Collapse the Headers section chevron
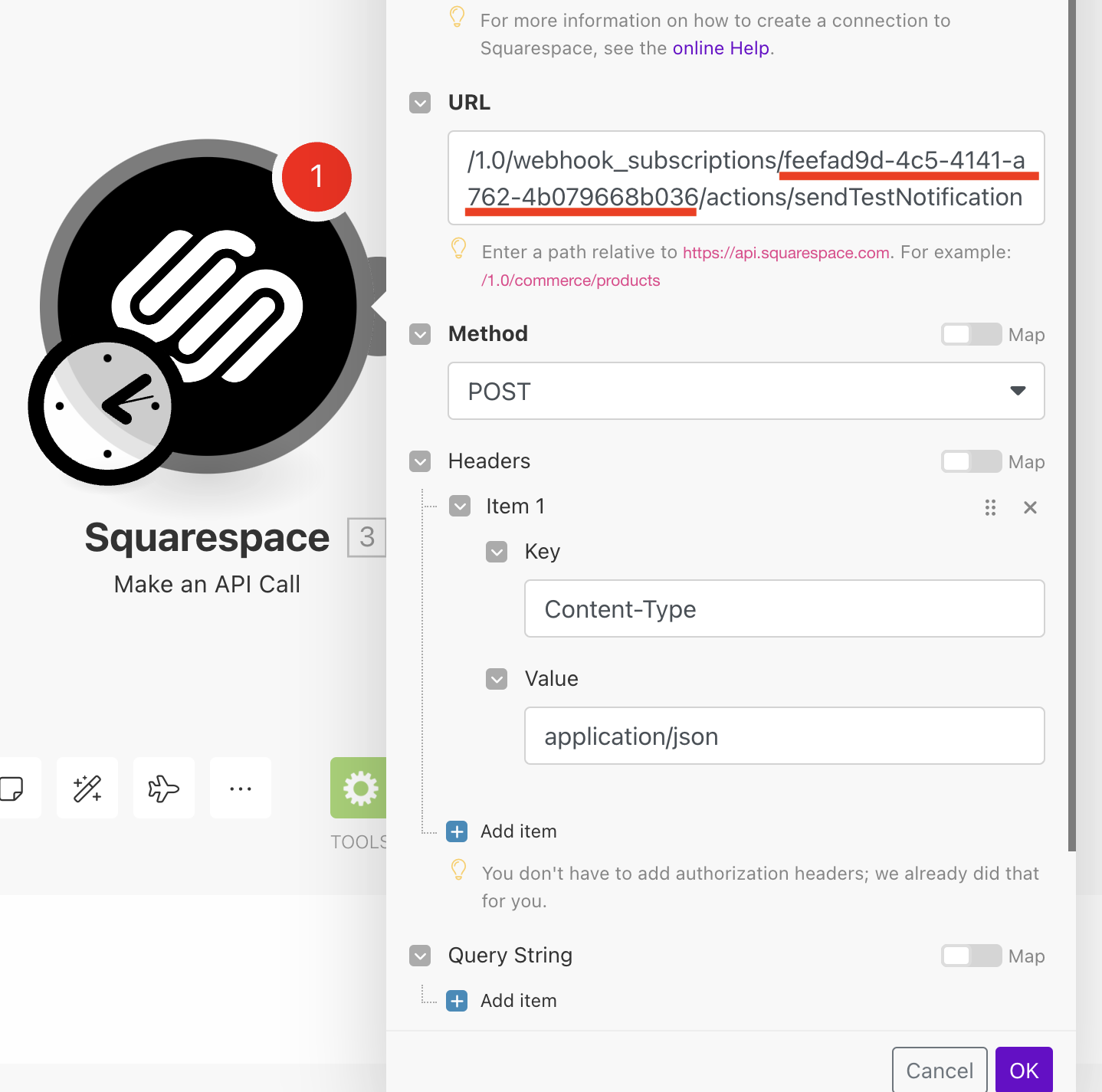This screenshot has height=1092, width=1102. (x=420, y=461)
